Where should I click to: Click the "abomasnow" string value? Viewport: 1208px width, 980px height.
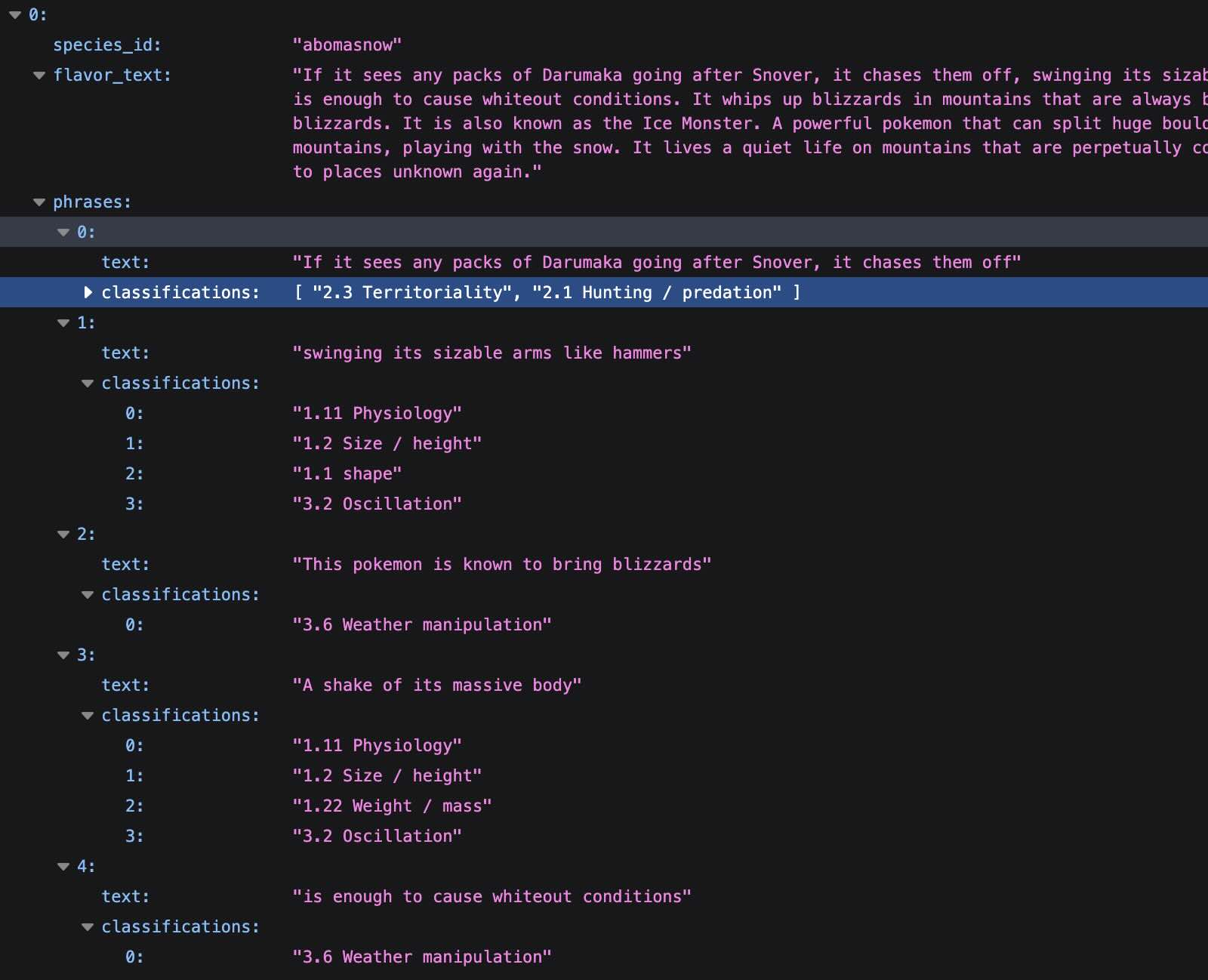click(347, 45)
